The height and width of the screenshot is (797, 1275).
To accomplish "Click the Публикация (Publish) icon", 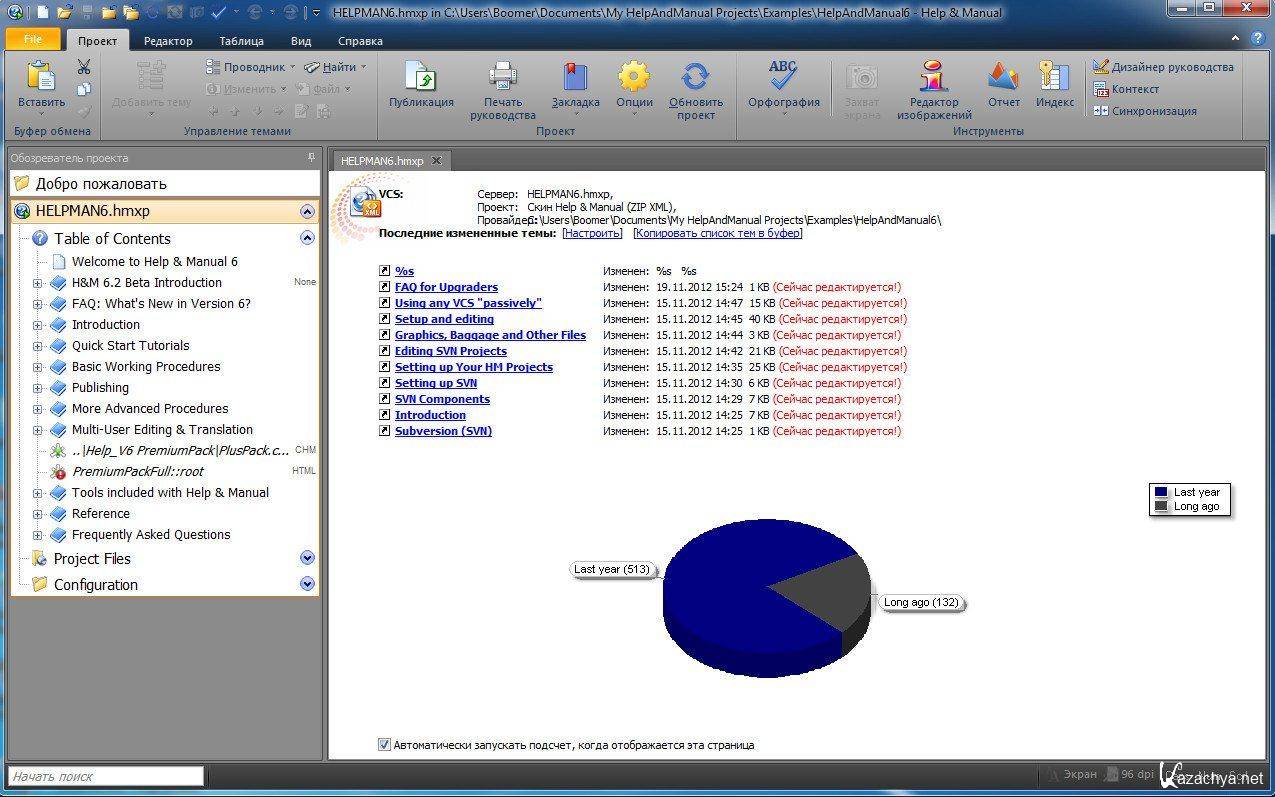I will pyautogui.click(x=421, y=78).
